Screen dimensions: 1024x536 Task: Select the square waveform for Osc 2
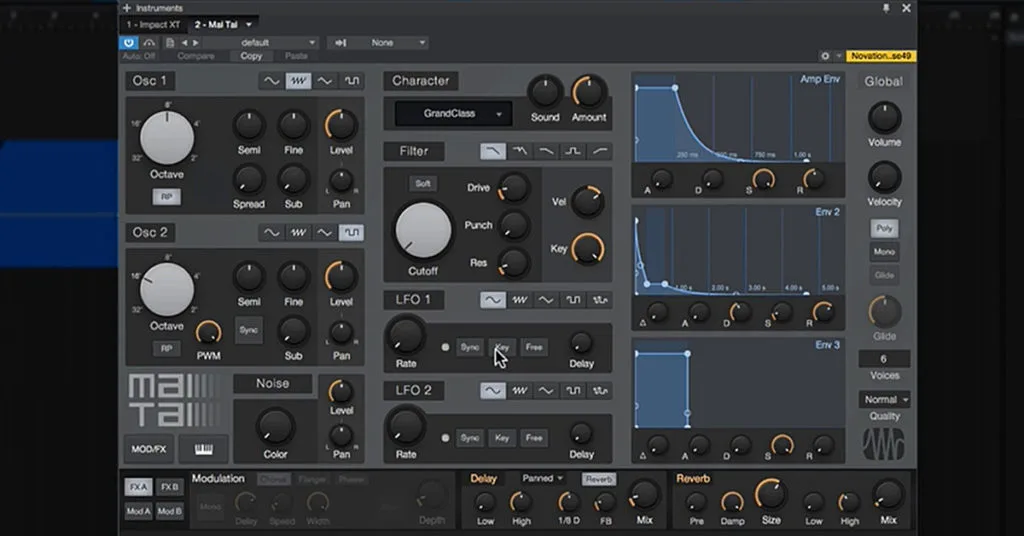point(351,232)
